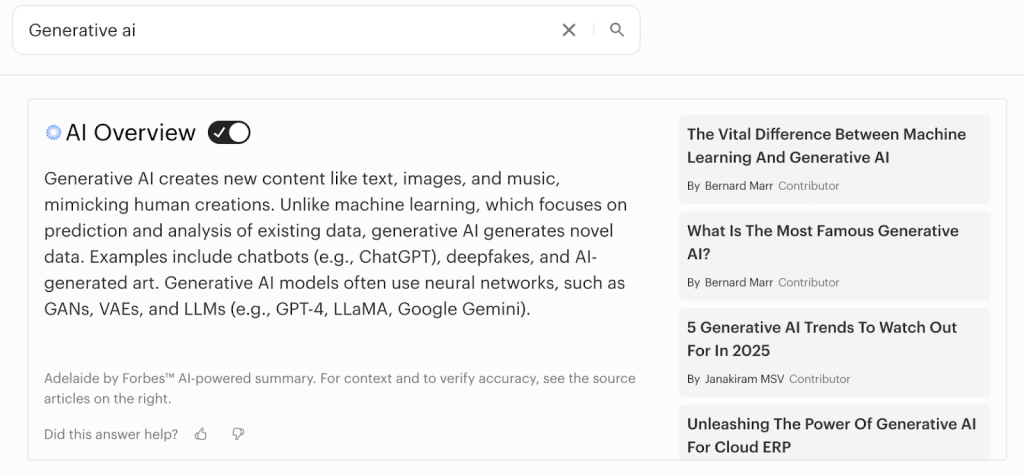Viewport: 1024px width, 475px height.
Task: Click Bernard Marr under the Vital Difference article
Action: pyautogui.click(x=738, y=186)
